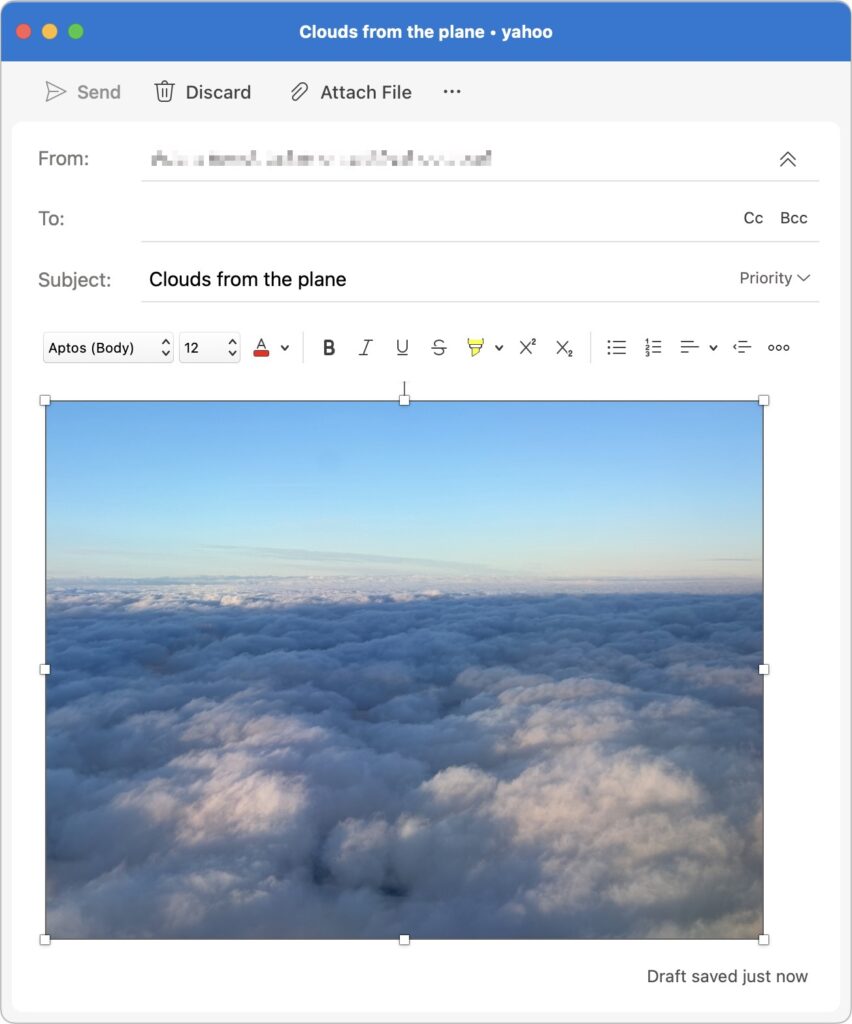Open the Priority dropdown

(774, 278)
